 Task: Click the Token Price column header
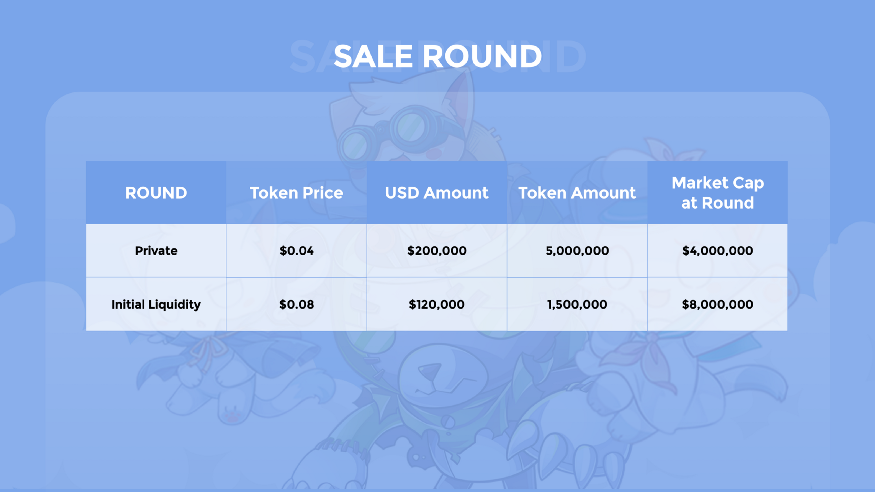[x=296, y=193]
